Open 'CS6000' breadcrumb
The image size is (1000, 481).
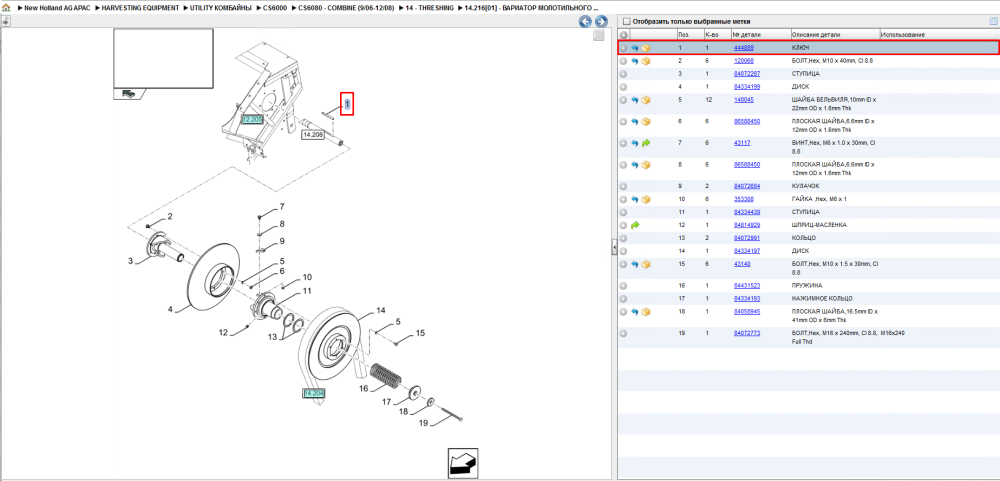(275, 8)
